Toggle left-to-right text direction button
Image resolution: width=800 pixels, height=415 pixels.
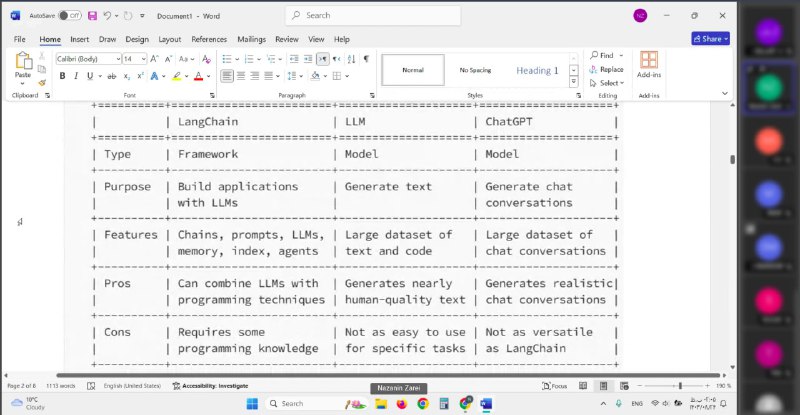[322, 59]
